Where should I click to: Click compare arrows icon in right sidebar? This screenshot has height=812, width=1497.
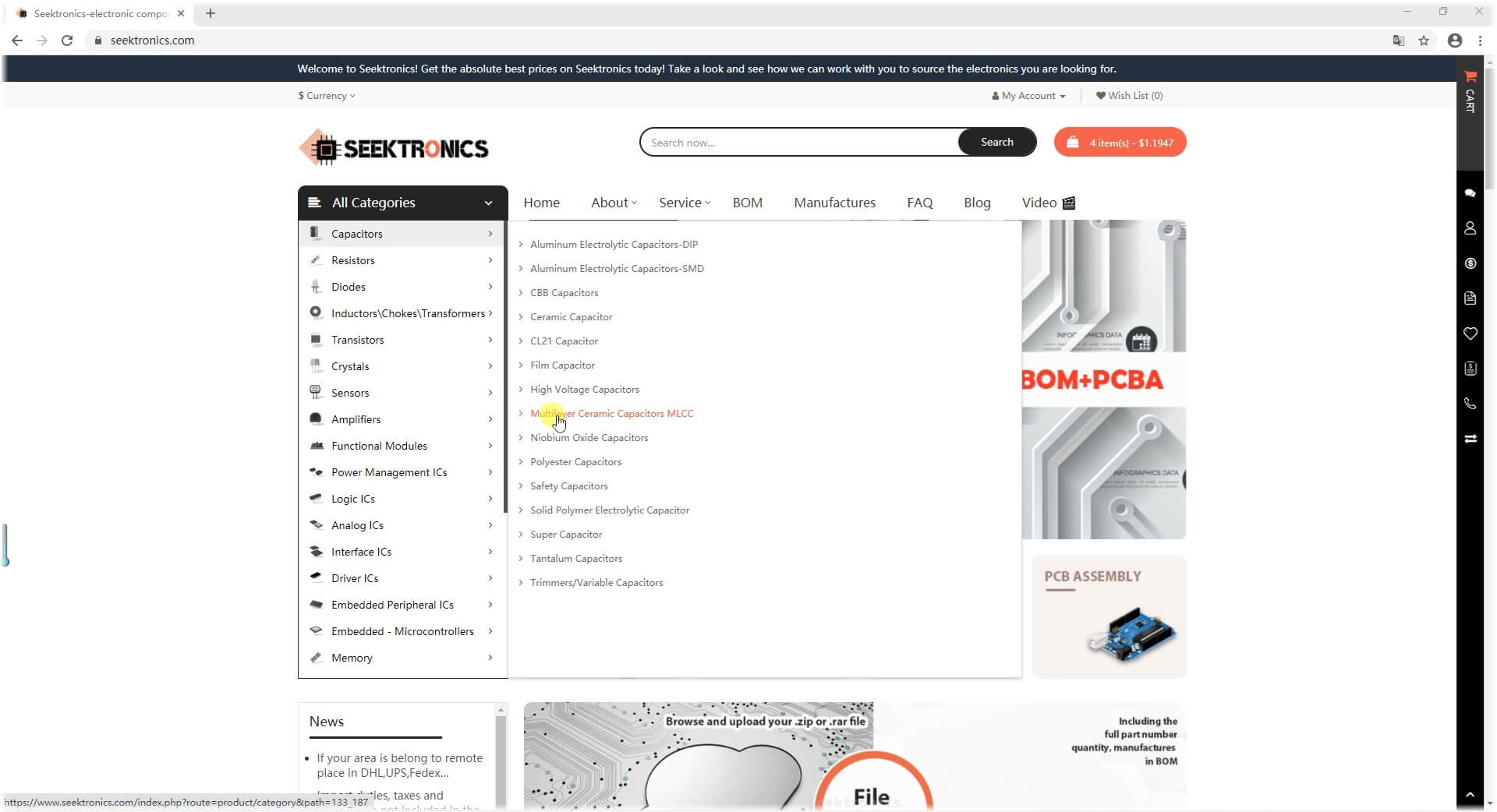[x=1470, y=439]
